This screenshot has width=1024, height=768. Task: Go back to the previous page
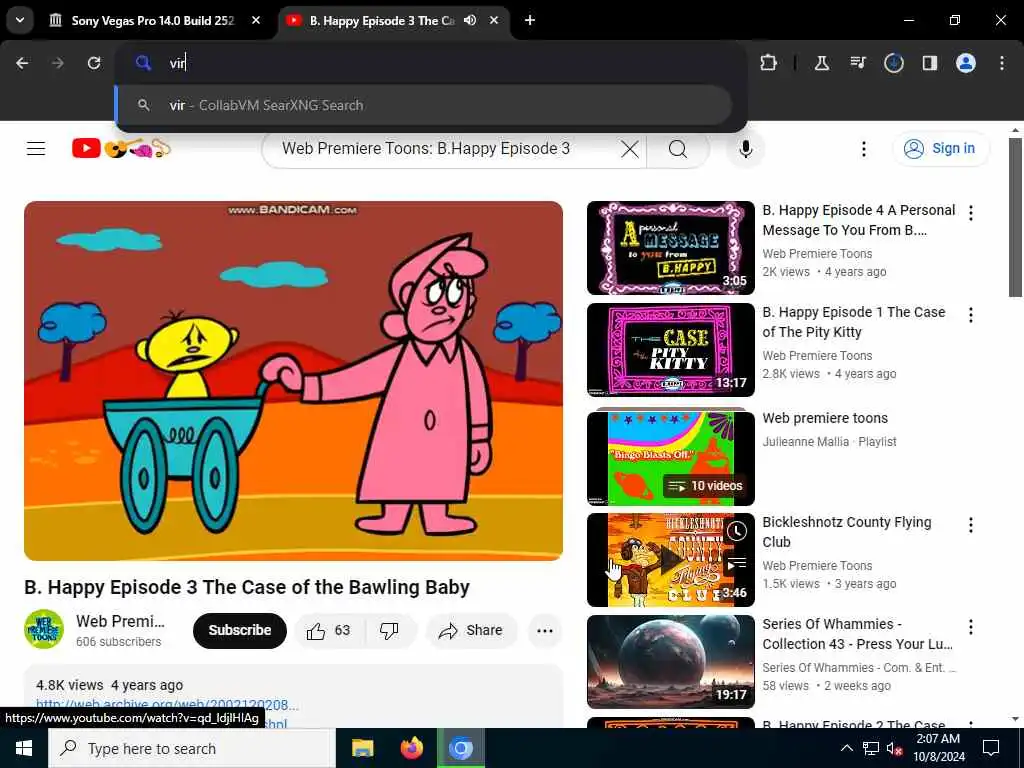22,63
